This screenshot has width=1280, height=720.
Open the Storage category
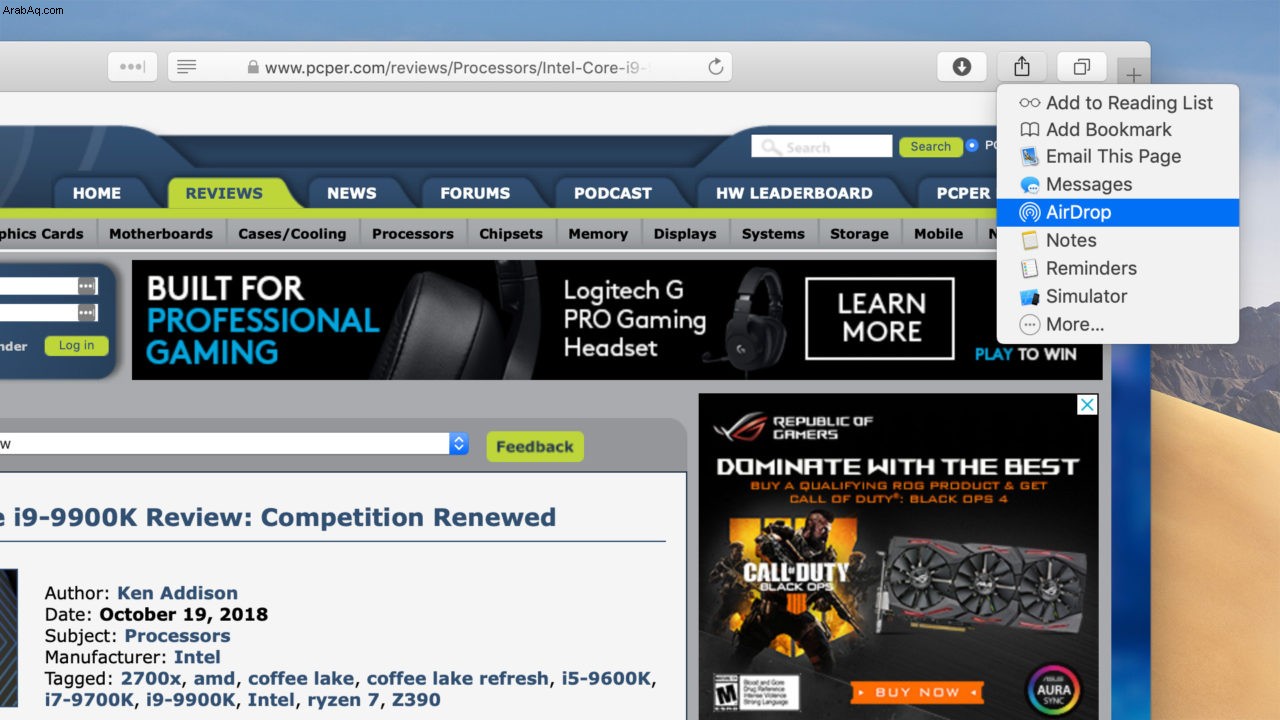point(859,233)
